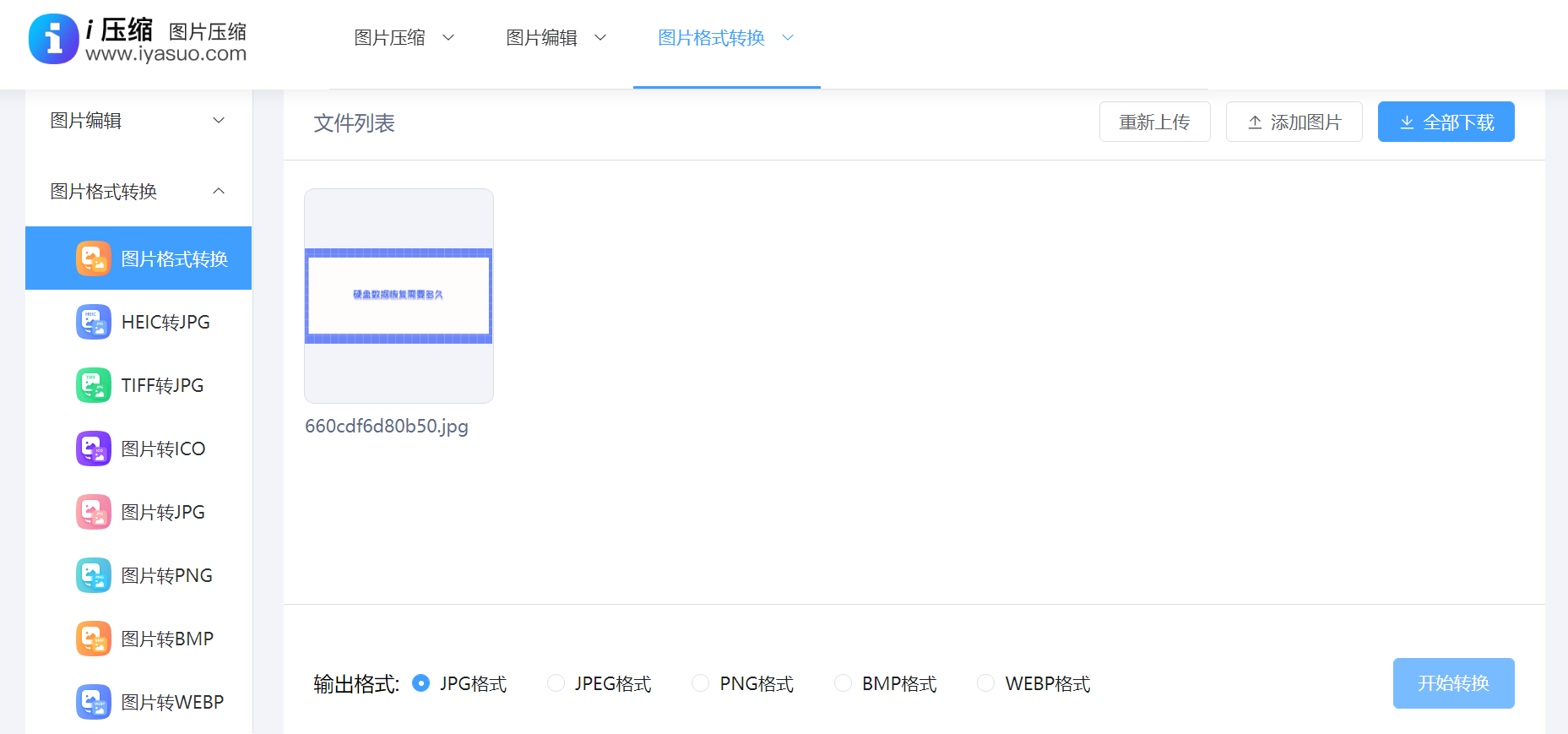The width and height of the screenshot is (1568, 734).
Task: Open the 图片转BMP tool icon
Action: (x=94, y=639)
